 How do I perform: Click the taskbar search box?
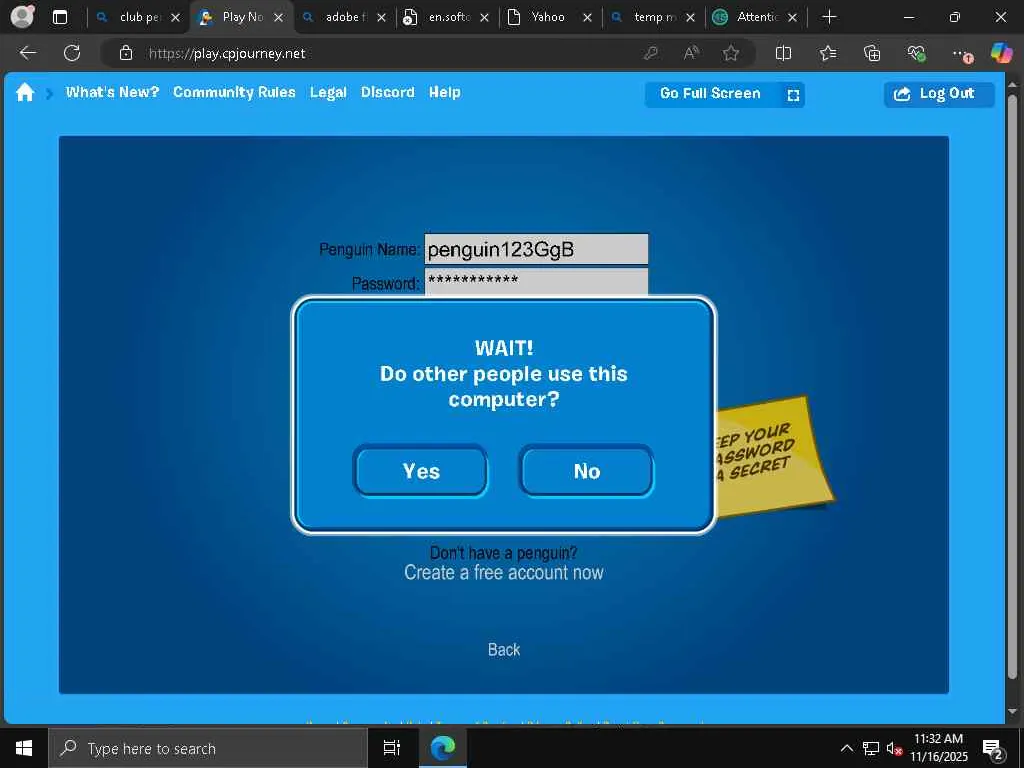pyautogui.click(x=208, y=748)
